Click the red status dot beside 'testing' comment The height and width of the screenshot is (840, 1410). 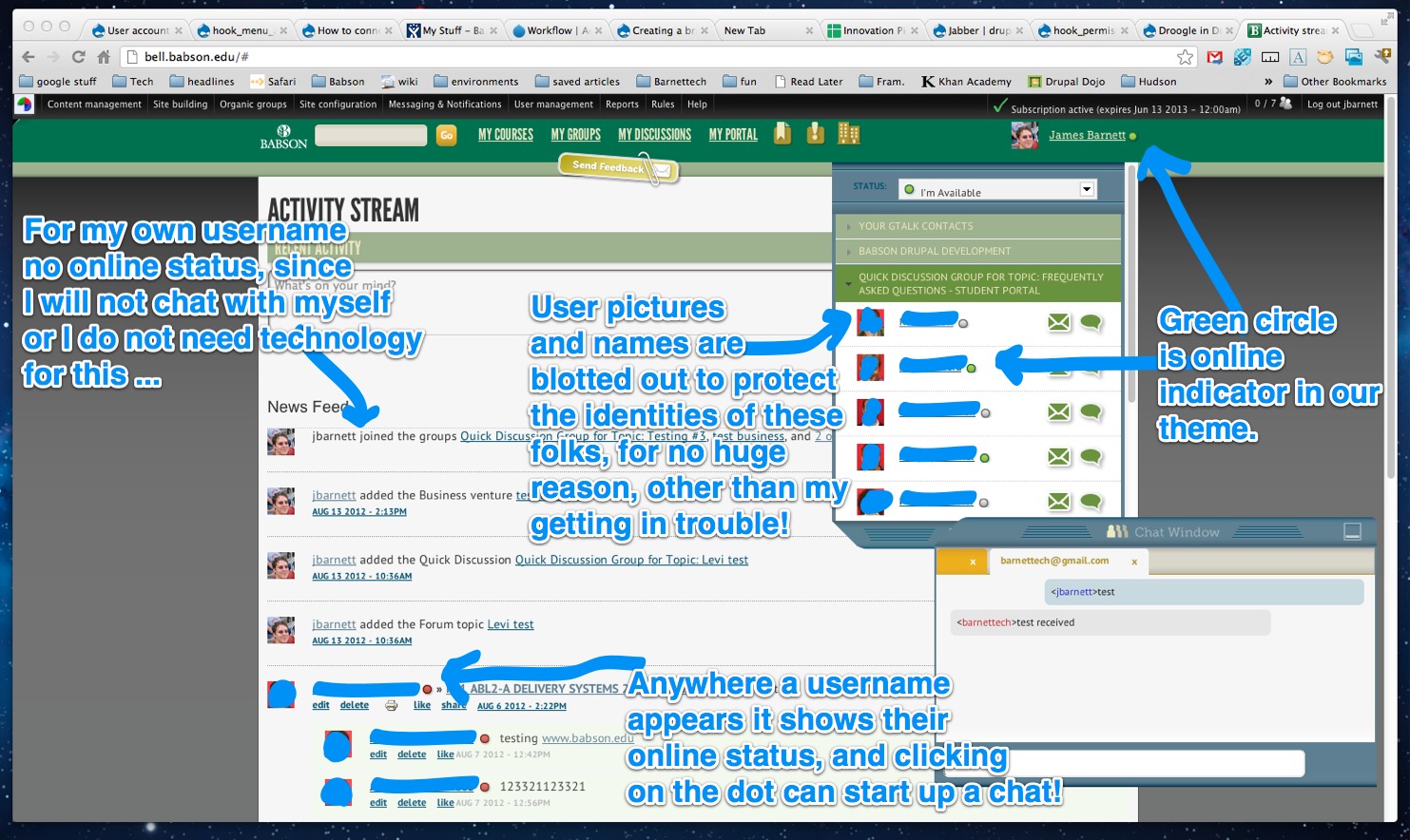[485, 738]
